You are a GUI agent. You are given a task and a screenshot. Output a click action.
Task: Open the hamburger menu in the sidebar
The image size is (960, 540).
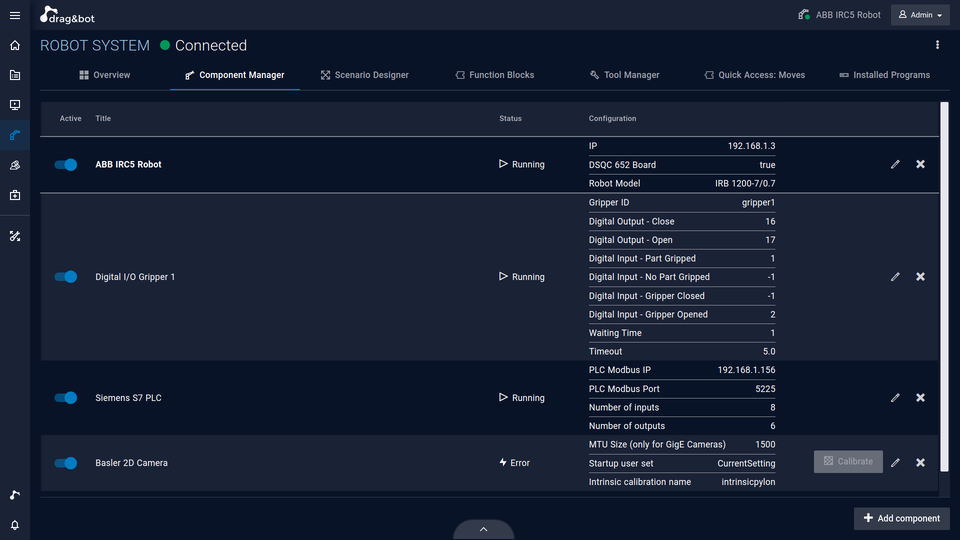[x=15, y=15]
